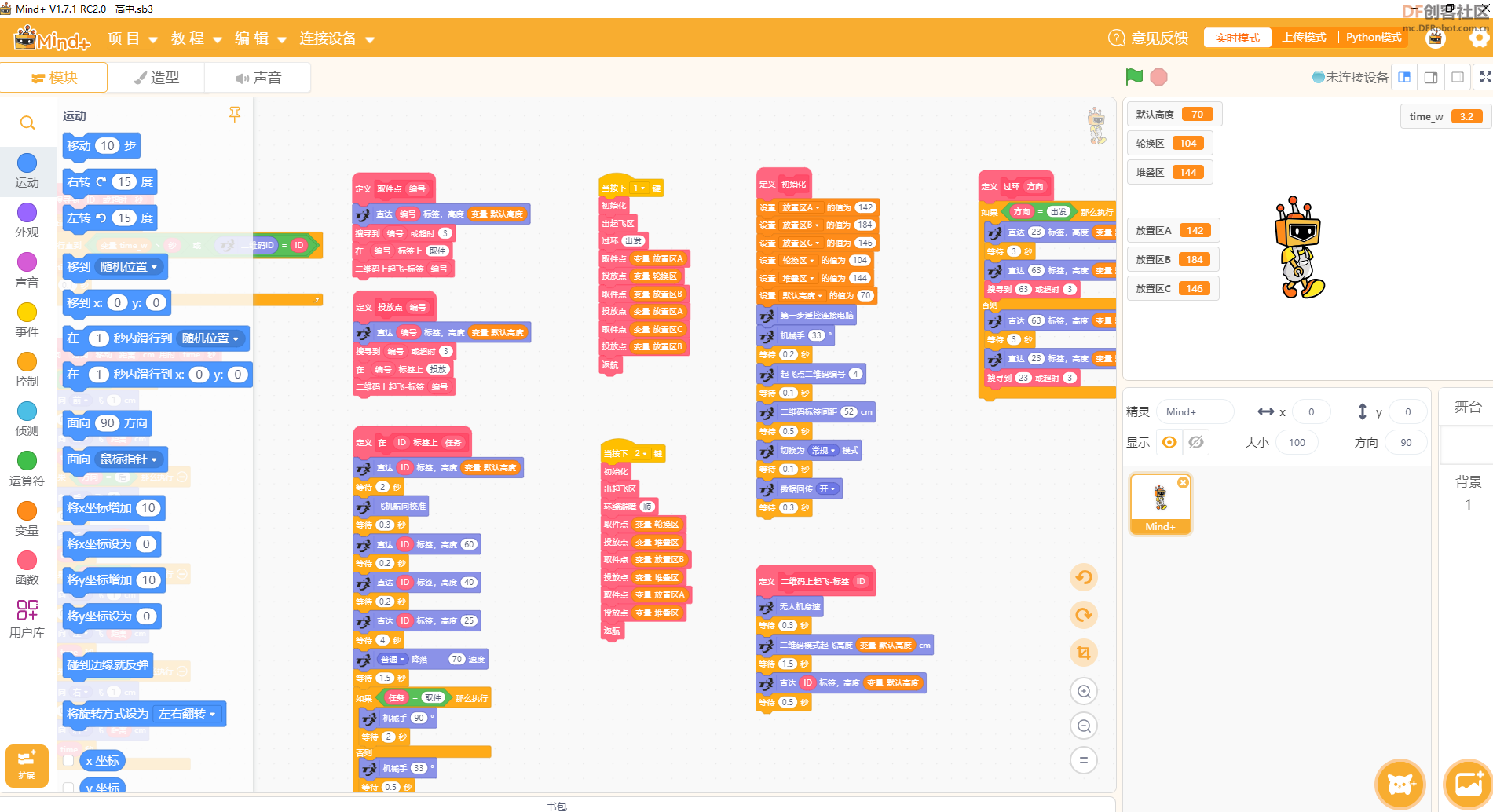
Task: Open 左右翻转 rotation style dropdown
Action: coord(187,714)
